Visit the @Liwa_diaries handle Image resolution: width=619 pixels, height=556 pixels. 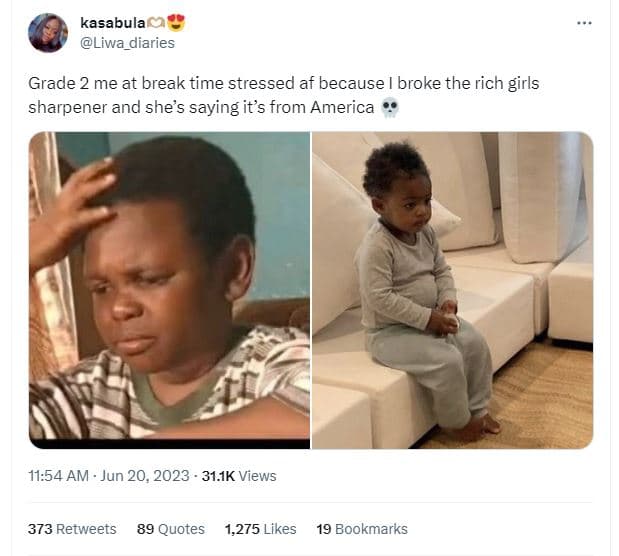click(127, 42)
